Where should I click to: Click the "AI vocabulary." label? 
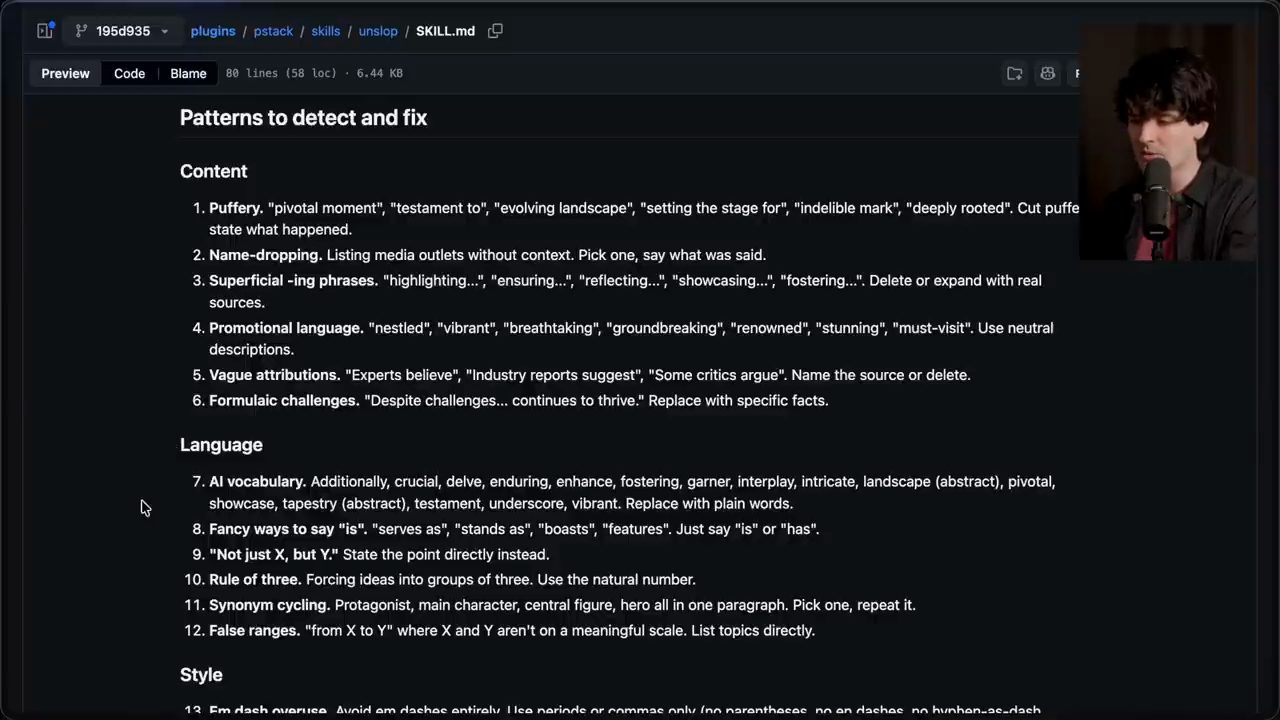(257, 481)
